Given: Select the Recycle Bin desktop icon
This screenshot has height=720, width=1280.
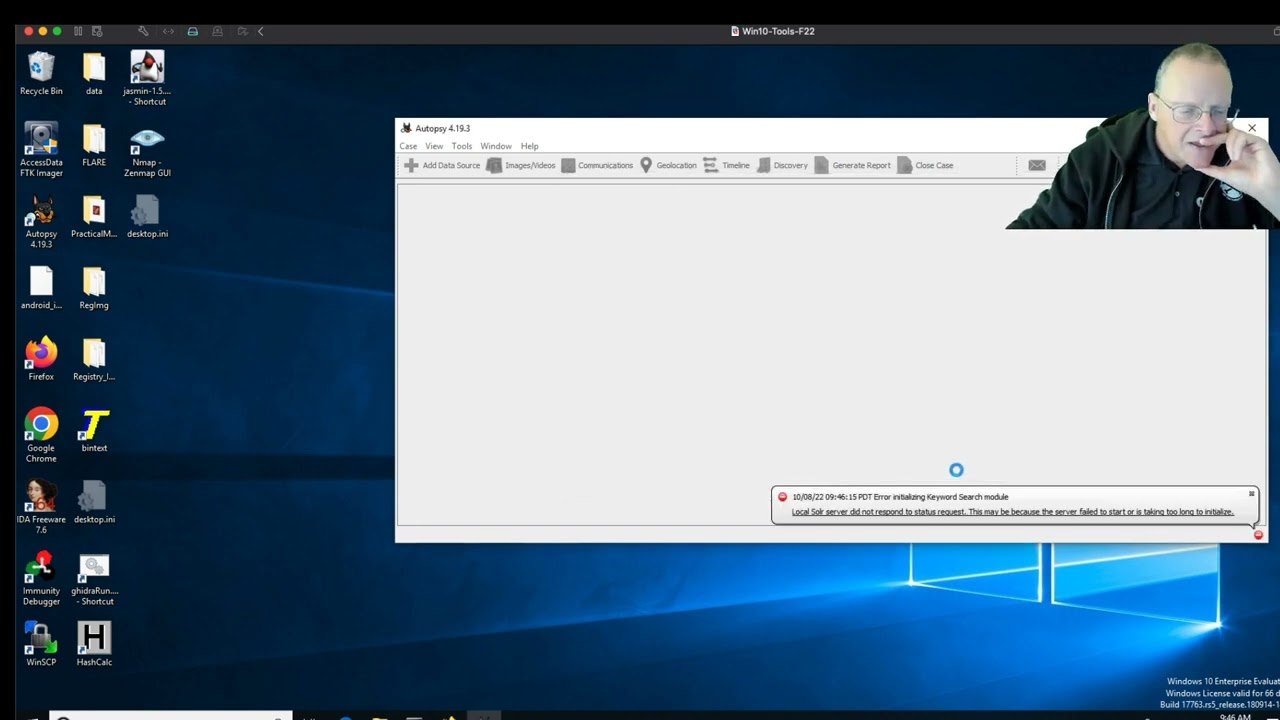Looking at the screenshot, I should [41, 74].
